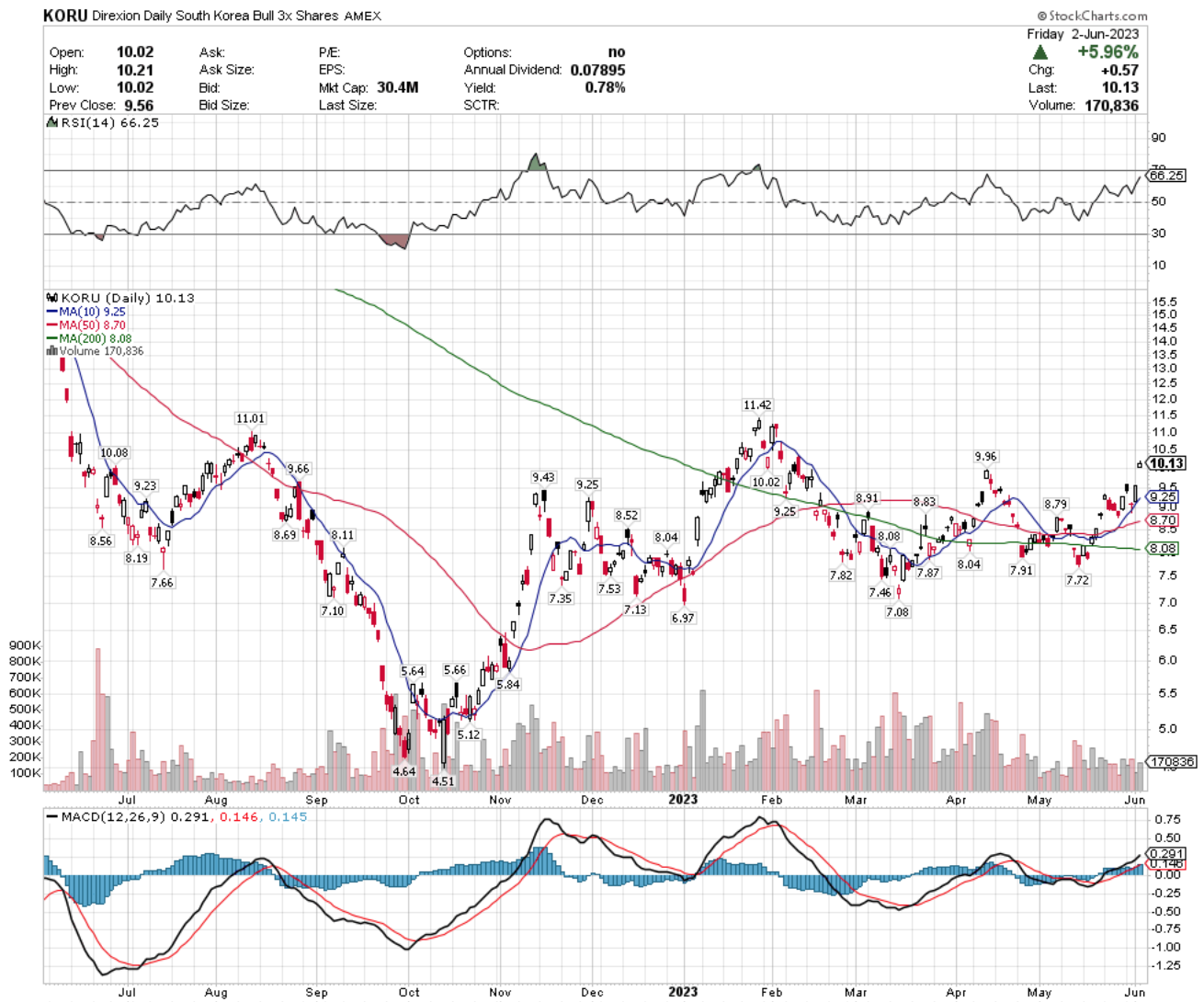Click the Direxion Daily South Korea Bull 3x Shares name
Viewport: 1204px width, 1002px height.
coord(216,16)
